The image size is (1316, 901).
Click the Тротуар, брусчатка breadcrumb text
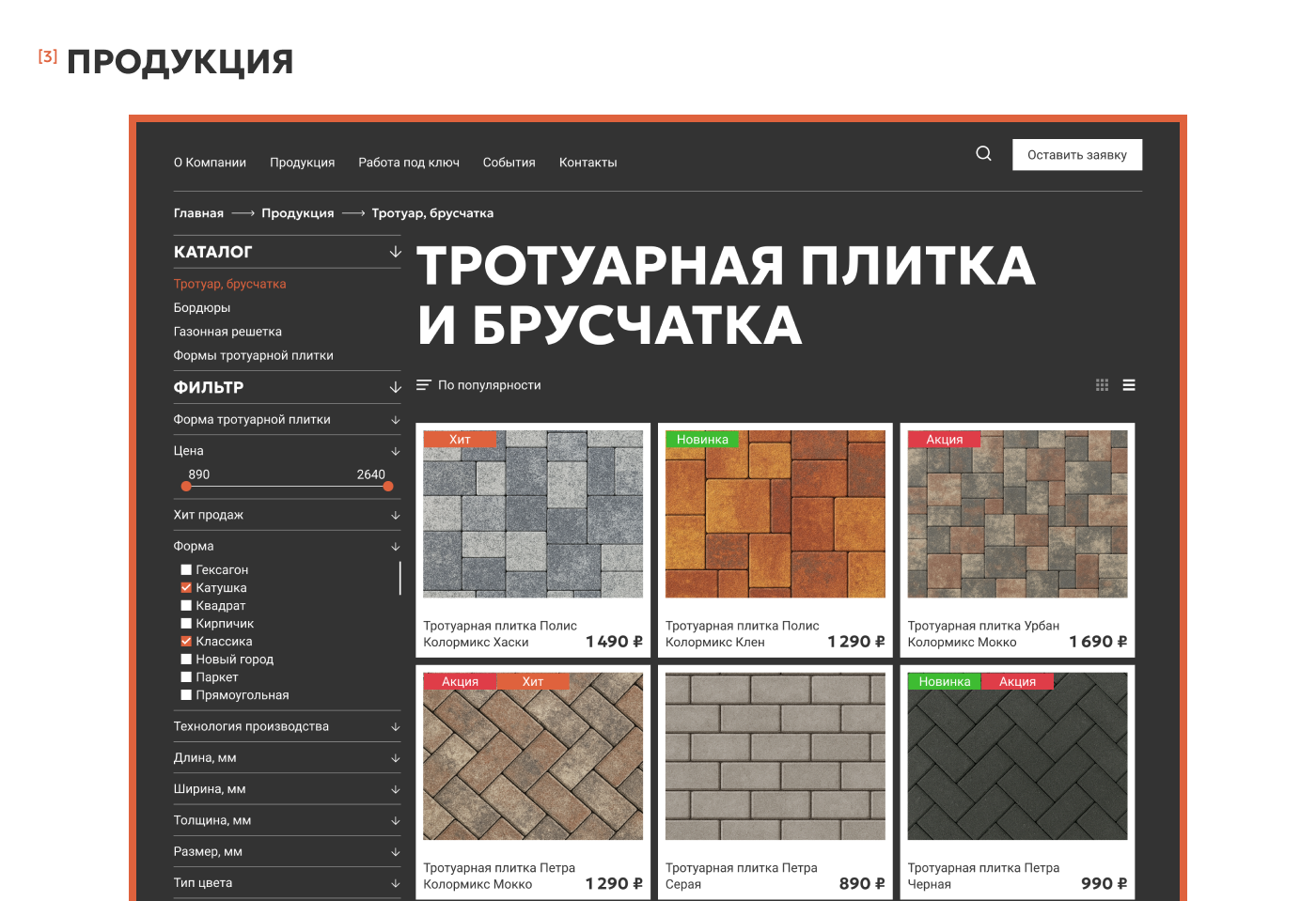(432, 213)
